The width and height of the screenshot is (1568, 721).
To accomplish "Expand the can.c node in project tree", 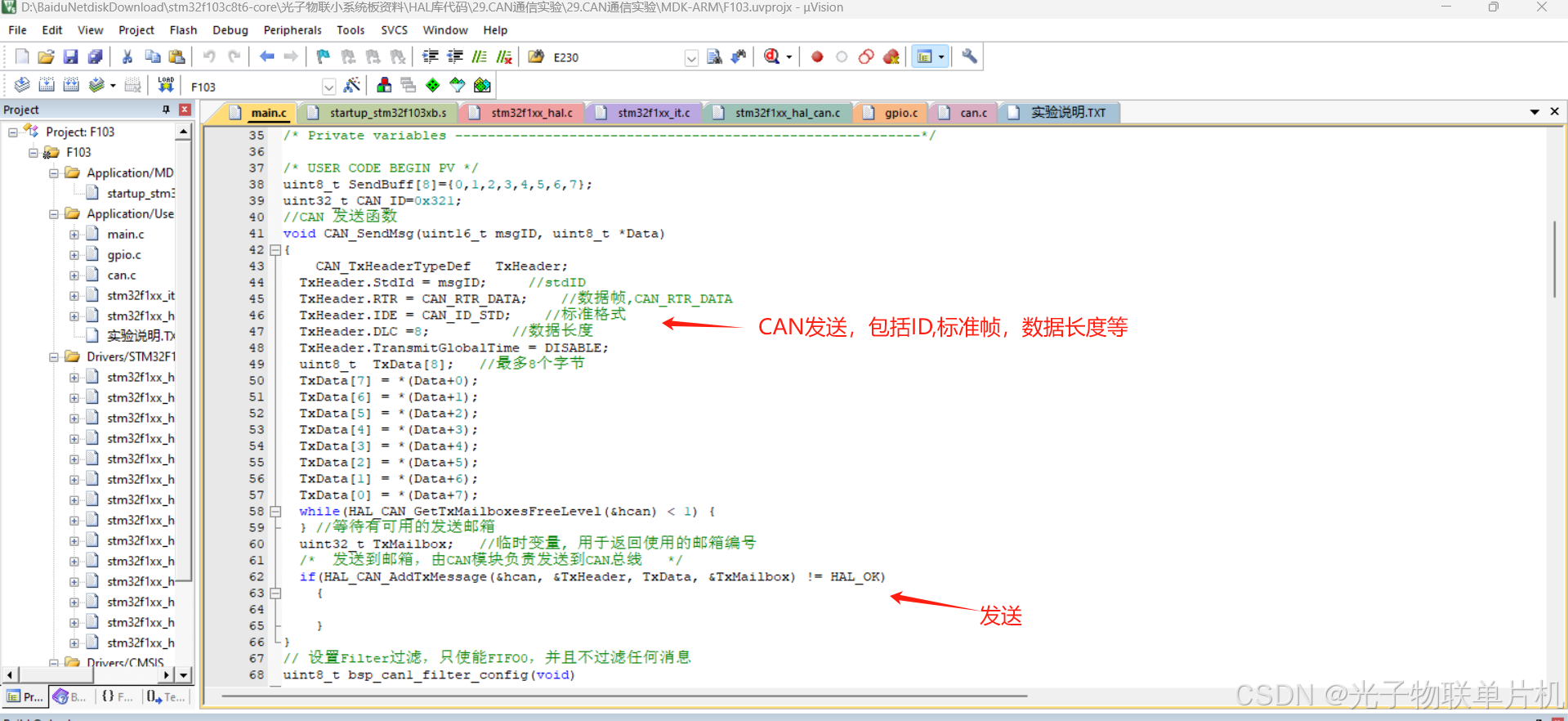I will coord(74,275).
